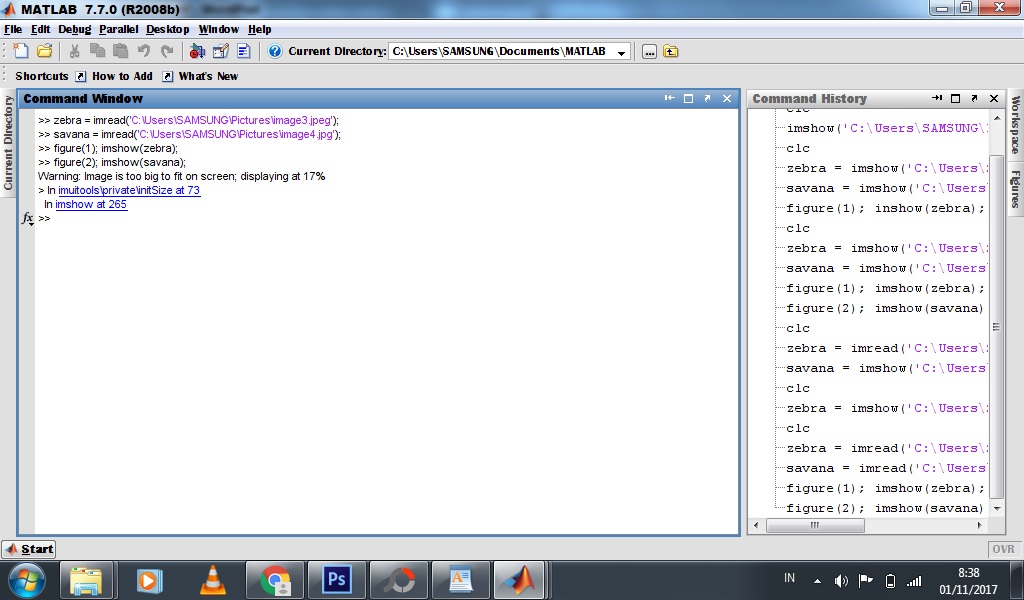1024x600 pixels.
Task: Click the New M-File toolbar icon
Action: coord(21,51)
